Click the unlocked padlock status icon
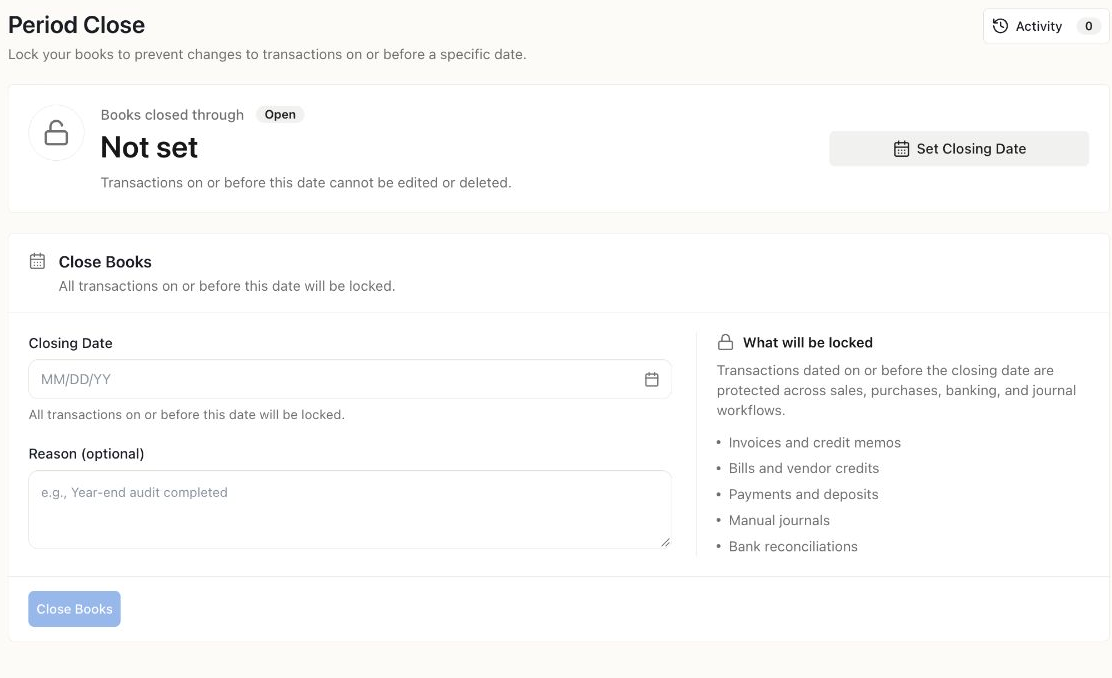The image size is (1112, 678). point(56,133)
